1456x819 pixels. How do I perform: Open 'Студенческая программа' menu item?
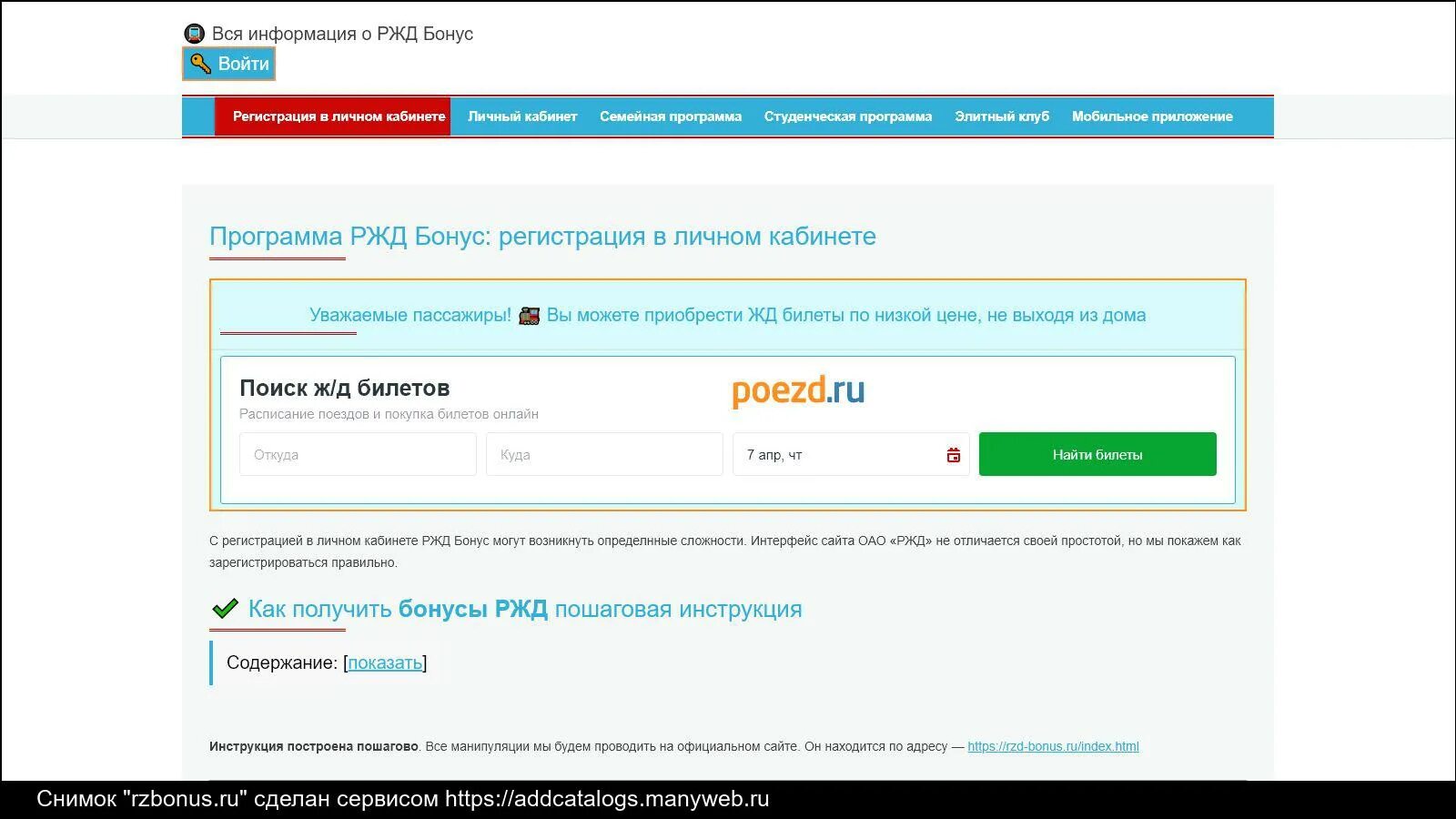point(848,116)
